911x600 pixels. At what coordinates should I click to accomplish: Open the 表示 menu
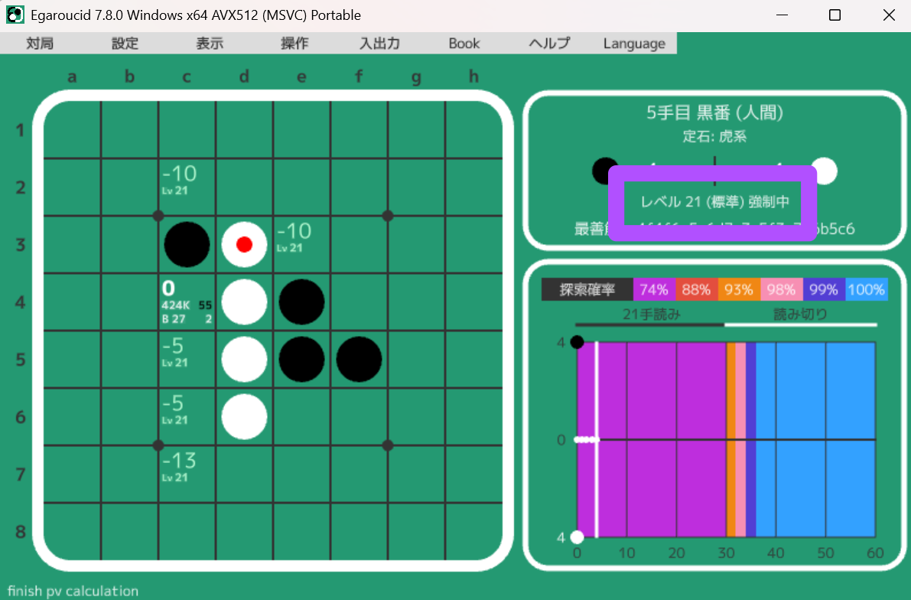click(x=210, y=43)
